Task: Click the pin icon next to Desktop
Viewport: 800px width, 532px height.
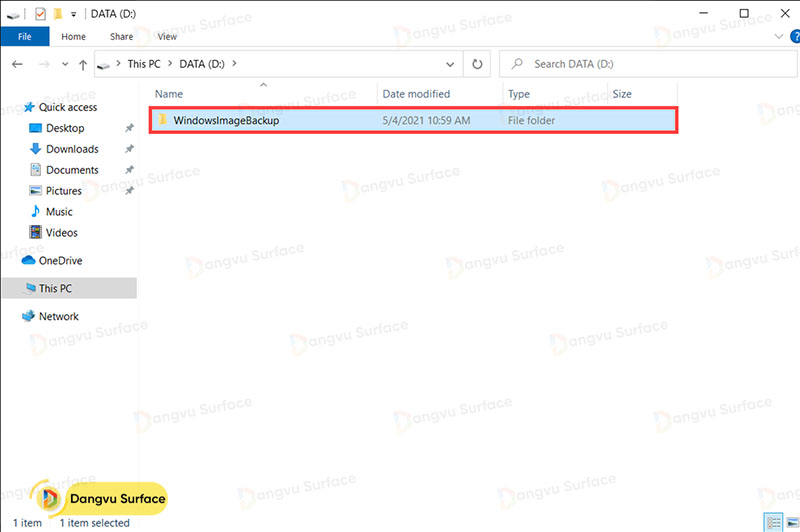Action: pyautogui.click(x=130, y=128)
